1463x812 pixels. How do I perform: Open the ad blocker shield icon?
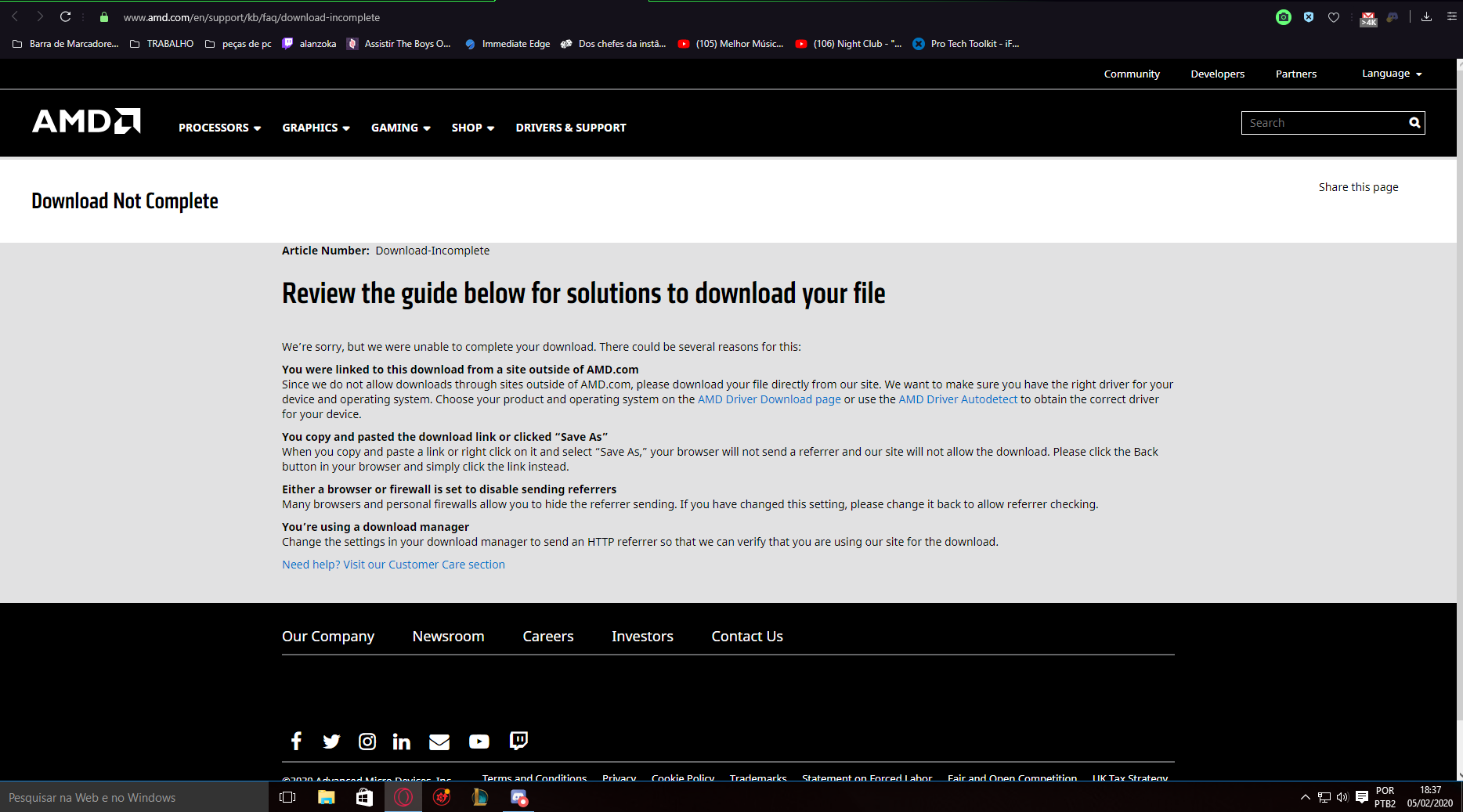click(x=1309, y=17)
